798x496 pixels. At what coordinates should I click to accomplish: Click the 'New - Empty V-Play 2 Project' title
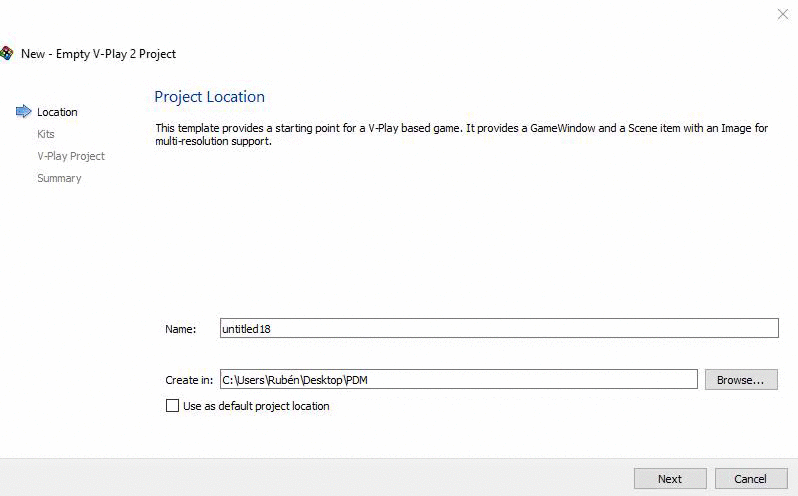98,54
